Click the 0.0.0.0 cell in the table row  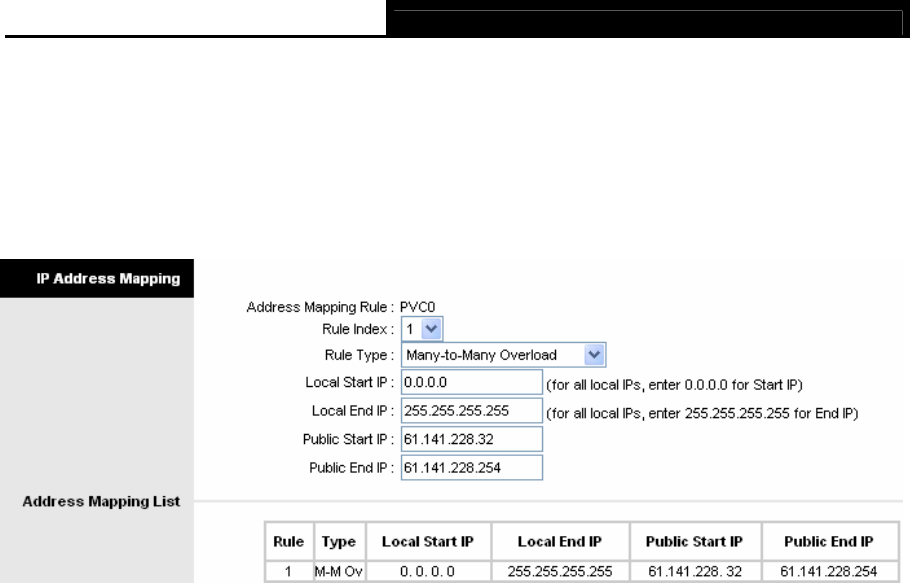pyautogui.click(x=428, y=571)
